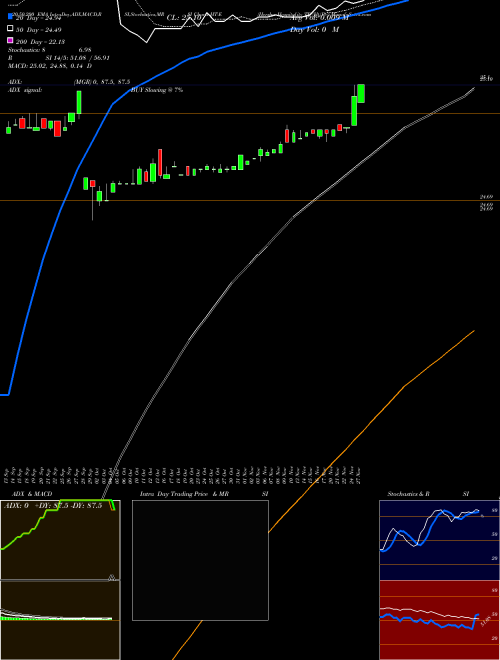Click the 'SI 14/5: 51.08 / 56.91' reading
The height and width of the screenshot is (660, 500).
click(77, 58)
